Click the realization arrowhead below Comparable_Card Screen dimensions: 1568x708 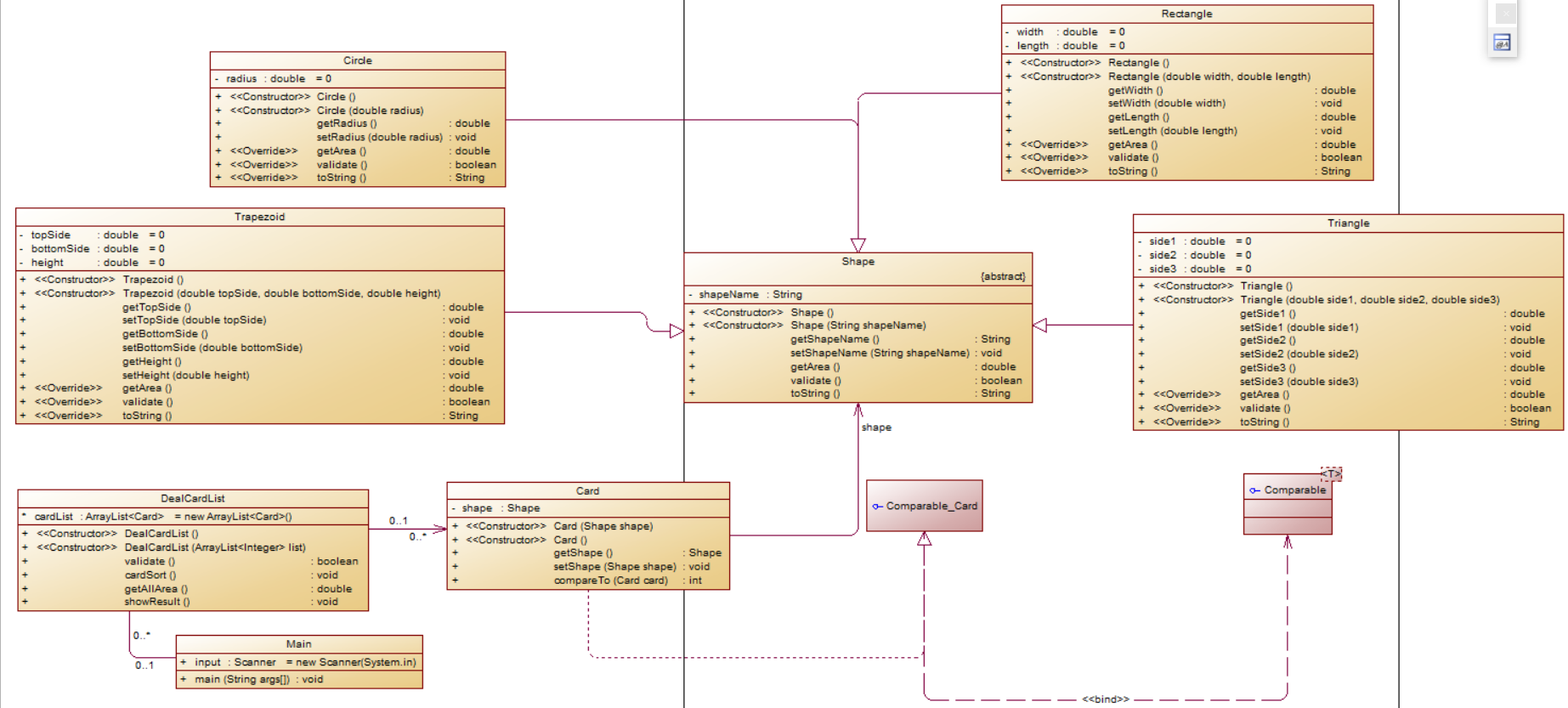(x=925, y=539)
